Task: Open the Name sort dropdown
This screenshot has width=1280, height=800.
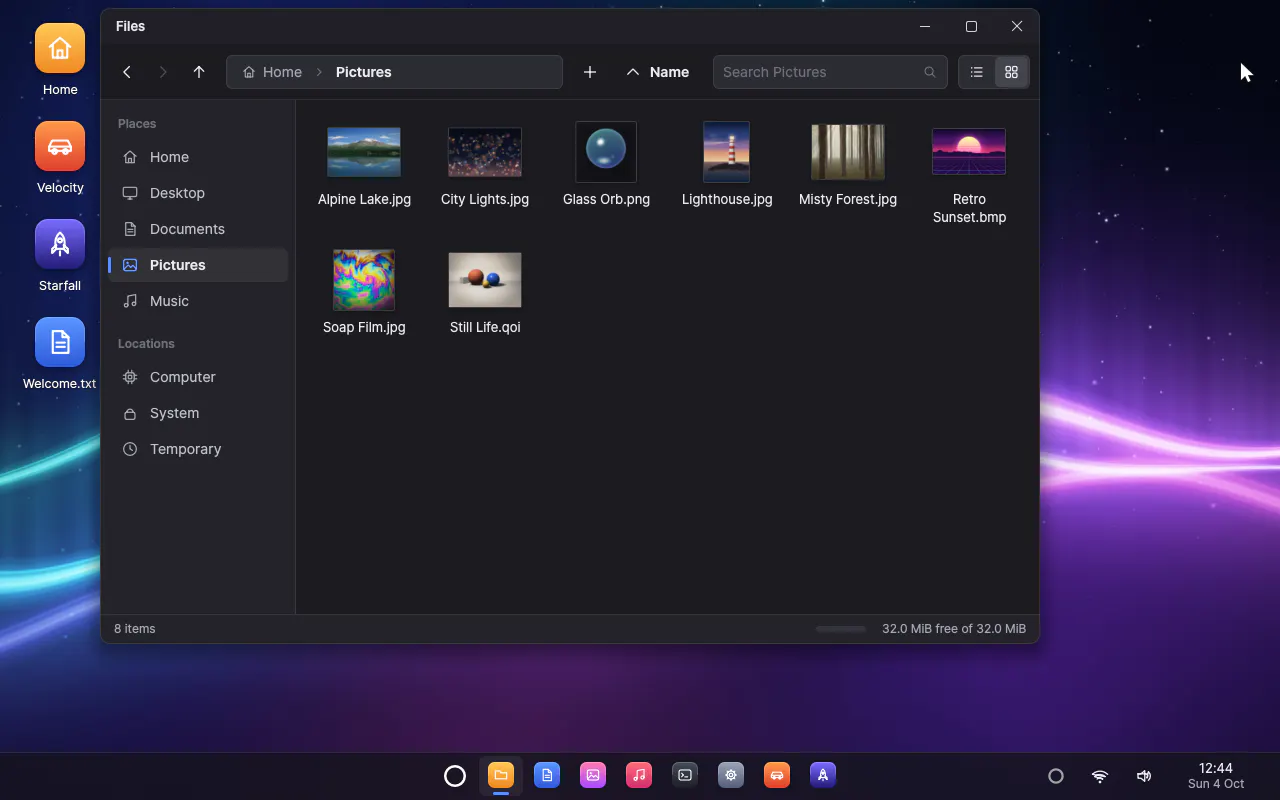Action: pyautogui.click(x=669, y=72)
